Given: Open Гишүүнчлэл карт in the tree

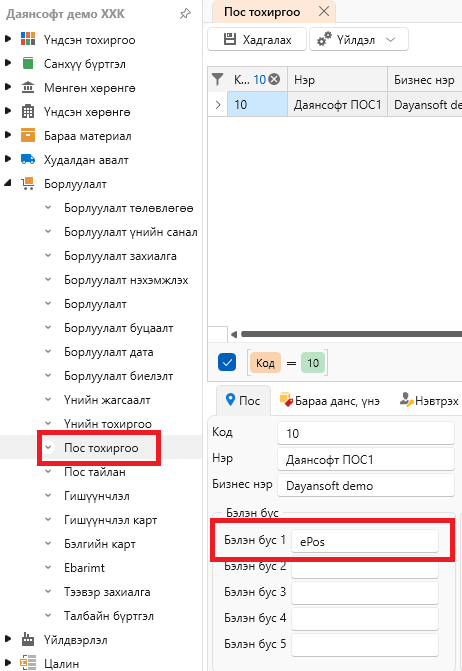Looking at the screenshot, I should 110,520.
